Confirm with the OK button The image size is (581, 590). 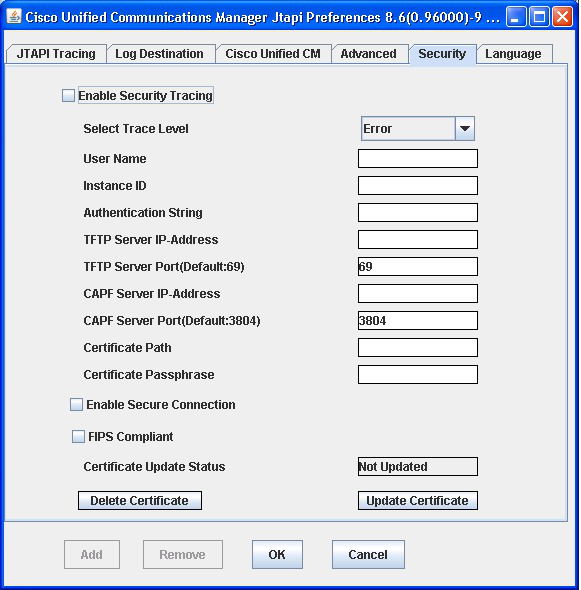277,554
